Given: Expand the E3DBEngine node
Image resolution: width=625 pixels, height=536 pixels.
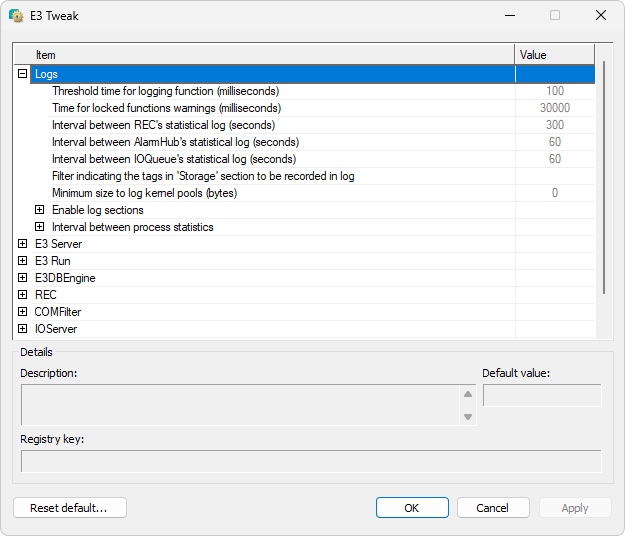Looking at the screenshot, I should click(x=23, y=277).
